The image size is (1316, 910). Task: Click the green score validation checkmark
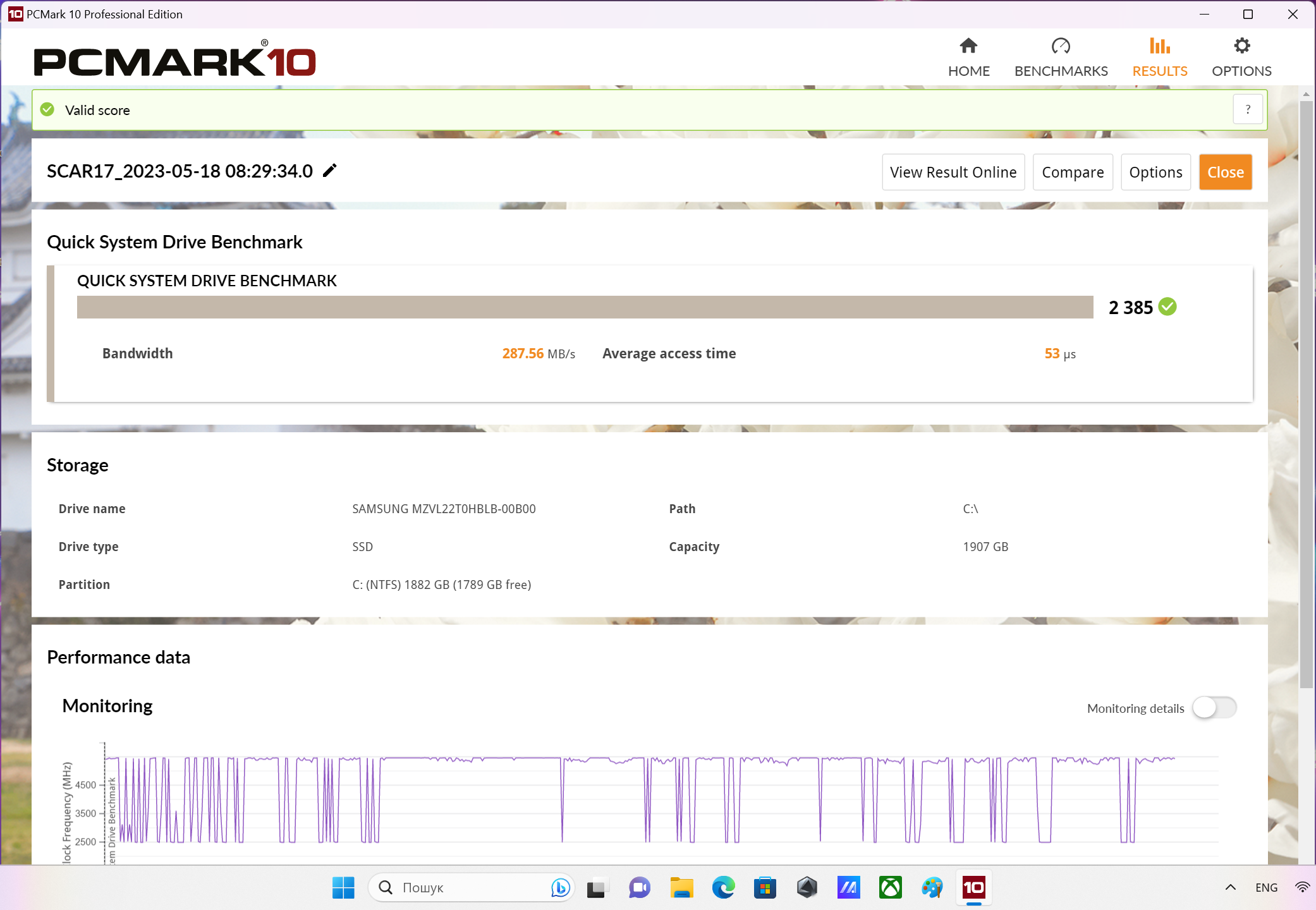(1167, 307)
